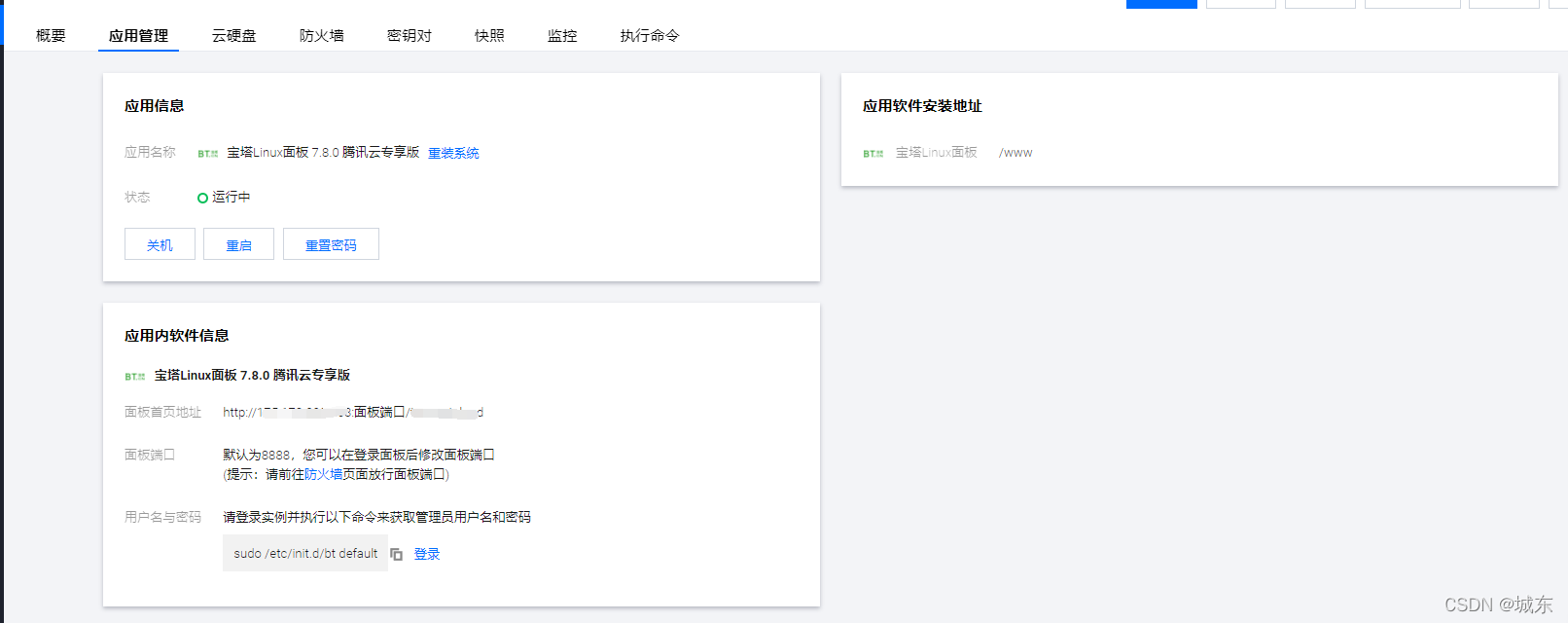
Task: Click the BT logo next to 应用名称
Action: pyautogui.click(x=207, y=154)
